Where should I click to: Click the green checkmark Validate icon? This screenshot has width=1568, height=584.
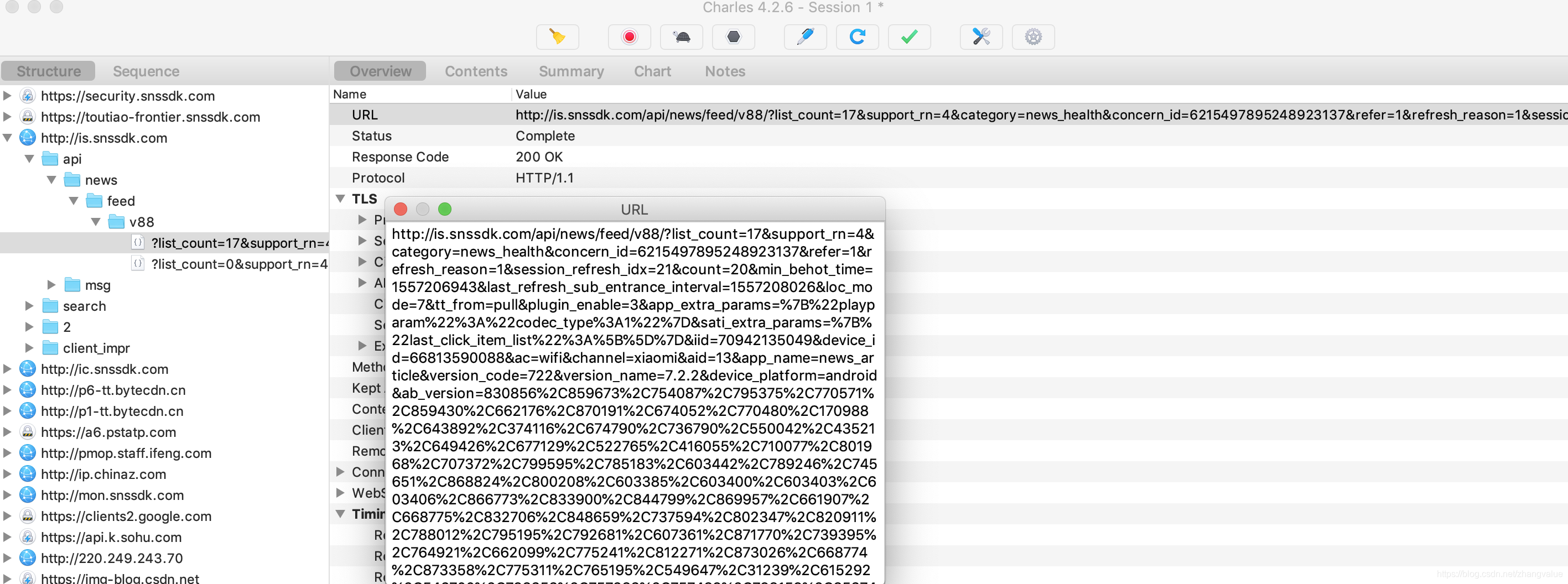click(910, 37)
